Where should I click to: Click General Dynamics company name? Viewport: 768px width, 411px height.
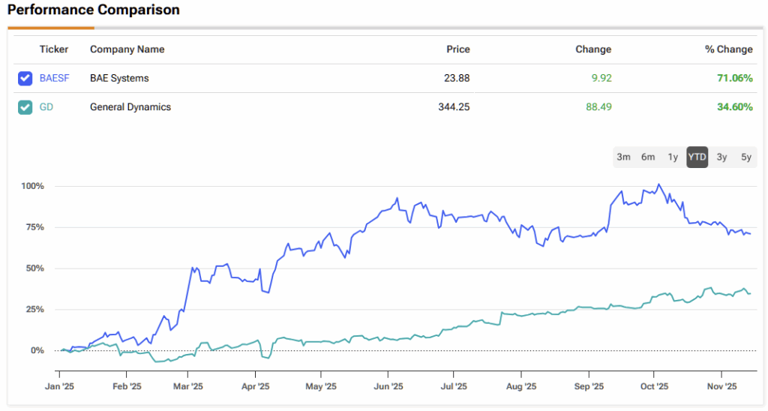[130, 107]
